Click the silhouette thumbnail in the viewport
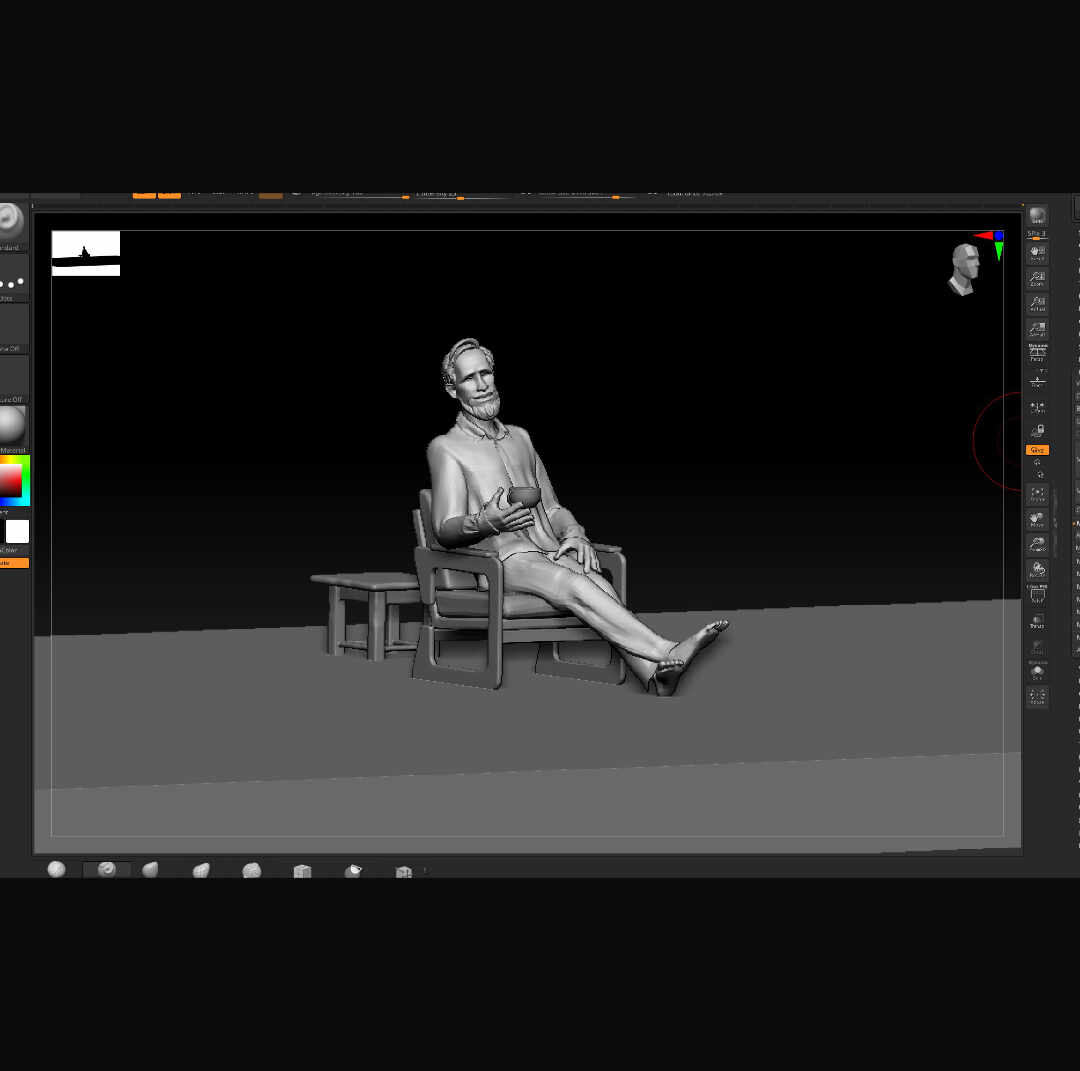The height and width of the screenshot is (1071, 1080). point(86,253)
